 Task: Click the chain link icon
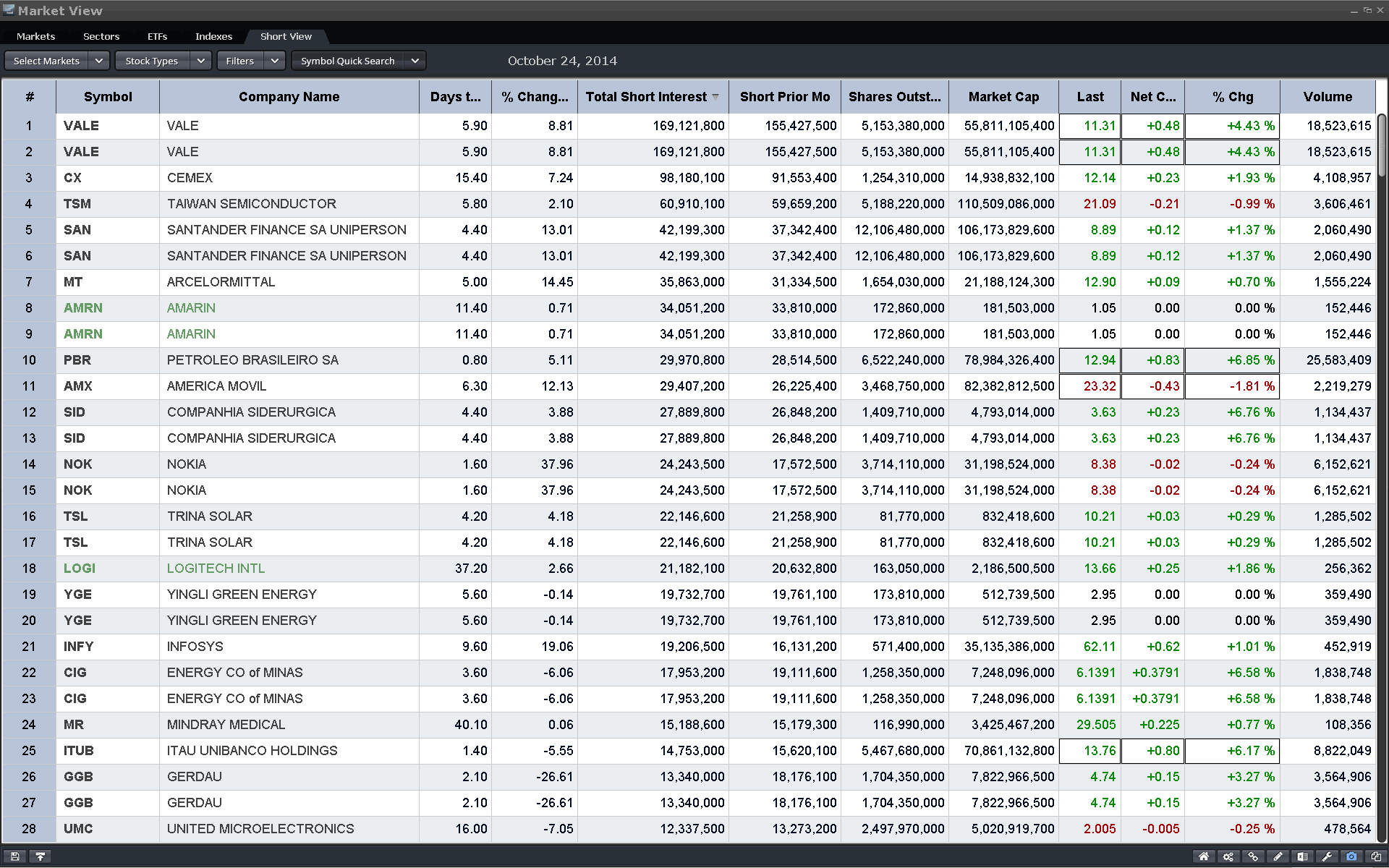(x=1253, y=856)
